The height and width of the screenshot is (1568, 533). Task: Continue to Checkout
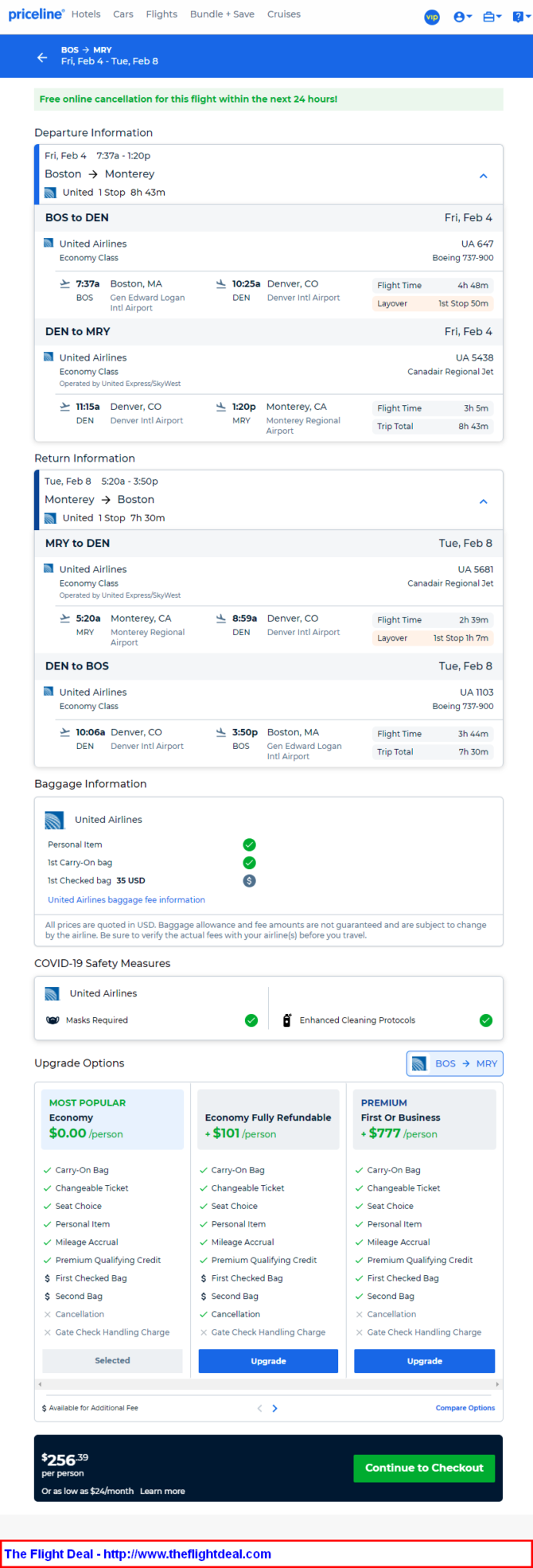(424, 1468)
